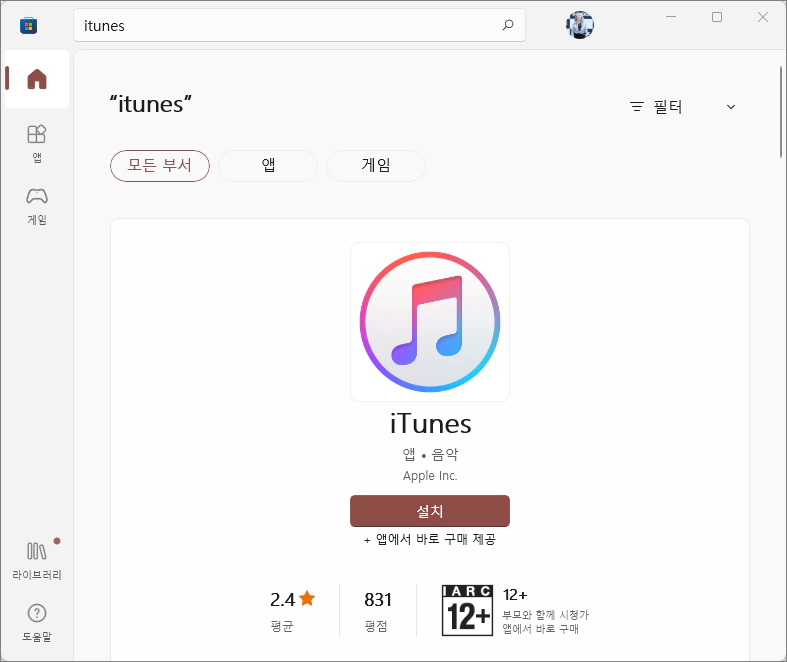Close the Microsoft Store window
Image resolution: width=787 pixels, height=662 pixels.
click(x=763, y=17)
